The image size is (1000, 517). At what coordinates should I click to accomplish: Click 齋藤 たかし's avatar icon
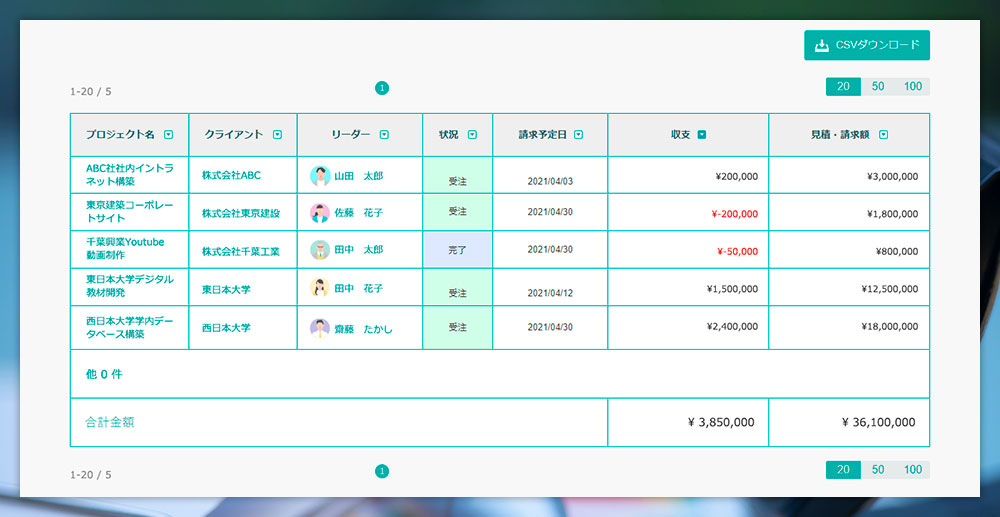coord(320,328)
